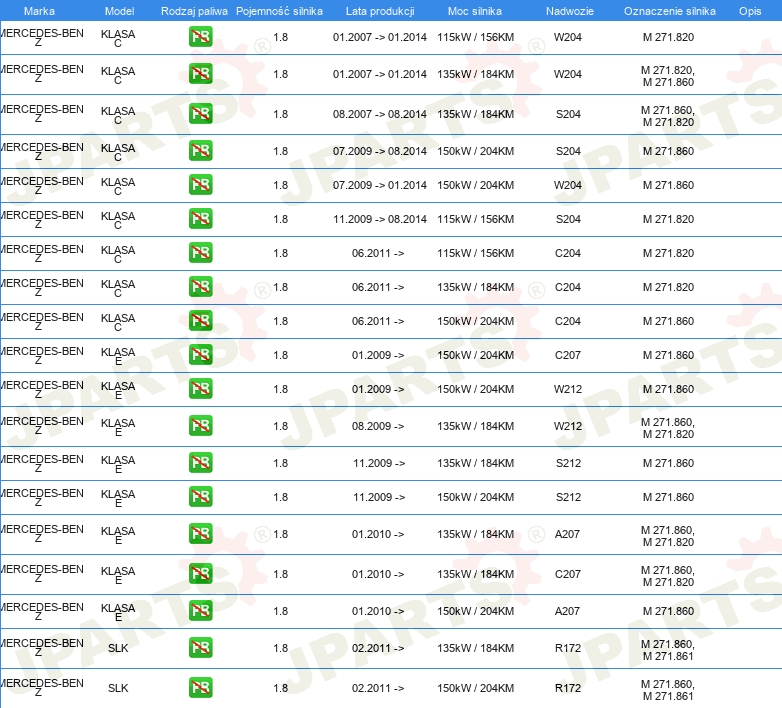
Task: Select the R172 body cell in the SLK 135kW row
Action: coord(567,648)
